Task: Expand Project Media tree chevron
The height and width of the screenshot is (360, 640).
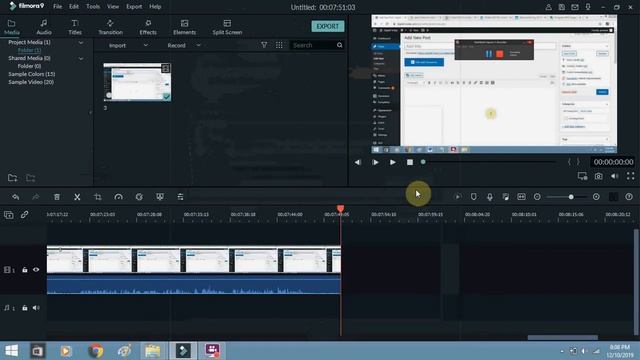Action: click(81, 42)
